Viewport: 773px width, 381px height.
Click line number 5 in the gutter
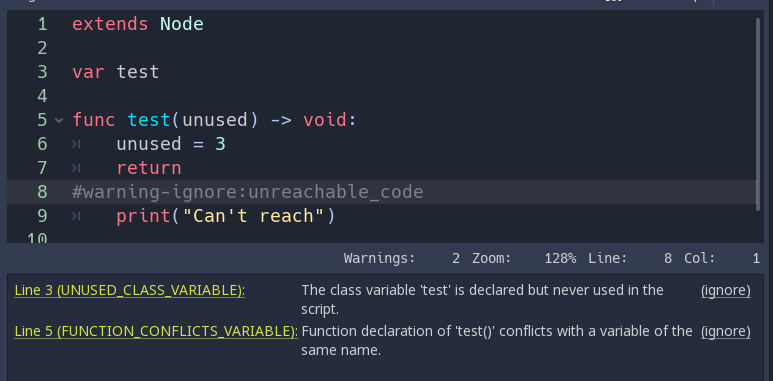point(42,120)
